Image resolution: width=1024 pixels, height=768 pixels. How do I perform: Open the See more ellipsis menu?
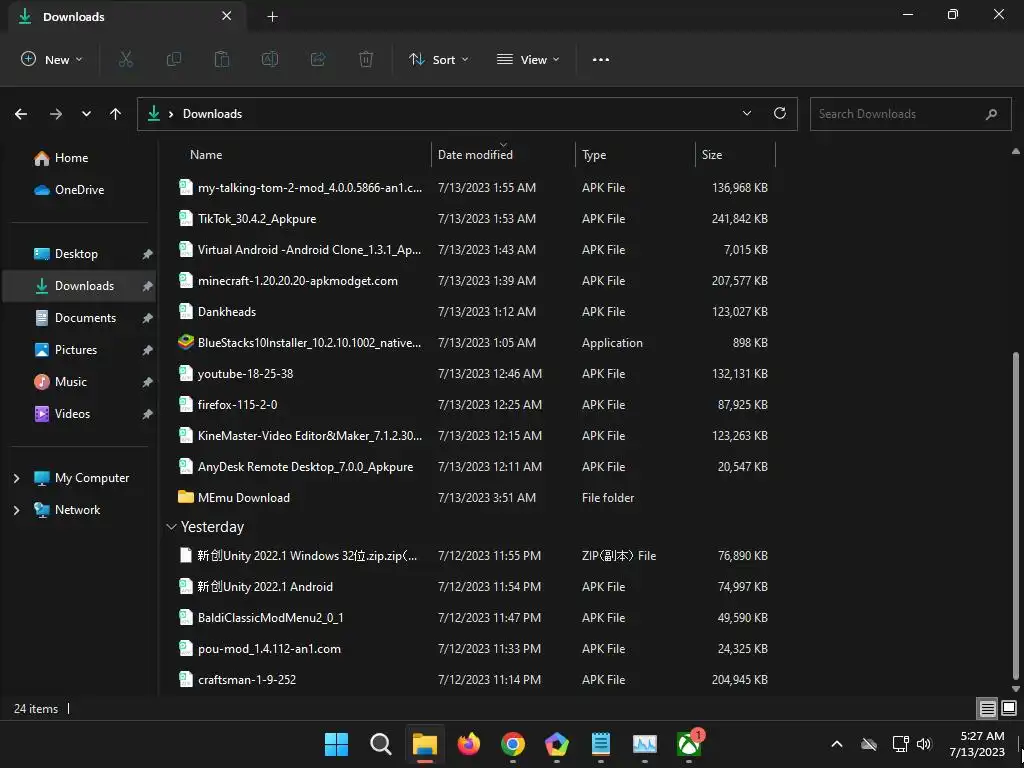point(601,59)
